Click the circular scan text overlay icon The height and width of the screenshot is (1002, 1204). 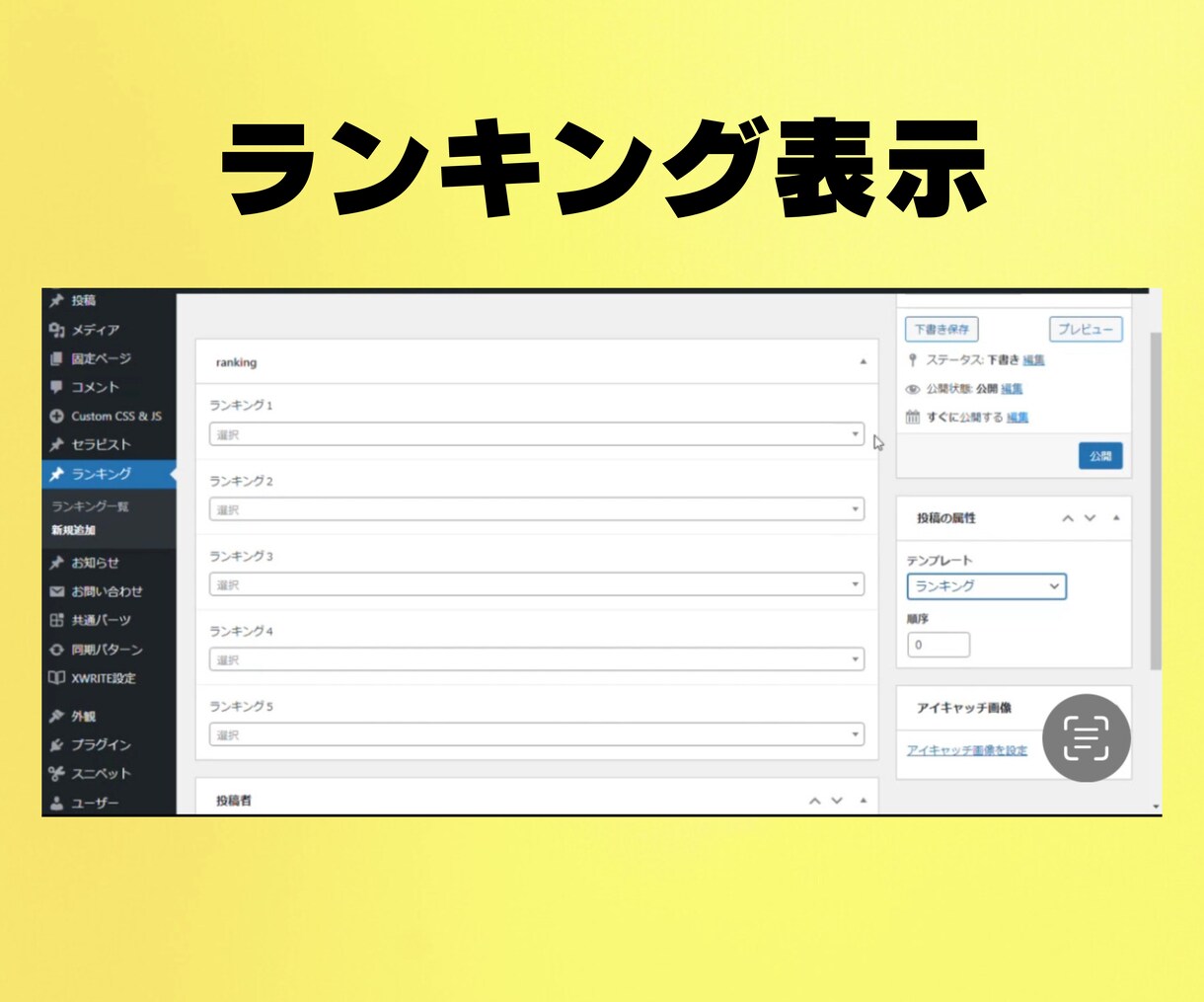pos(1087,738)
